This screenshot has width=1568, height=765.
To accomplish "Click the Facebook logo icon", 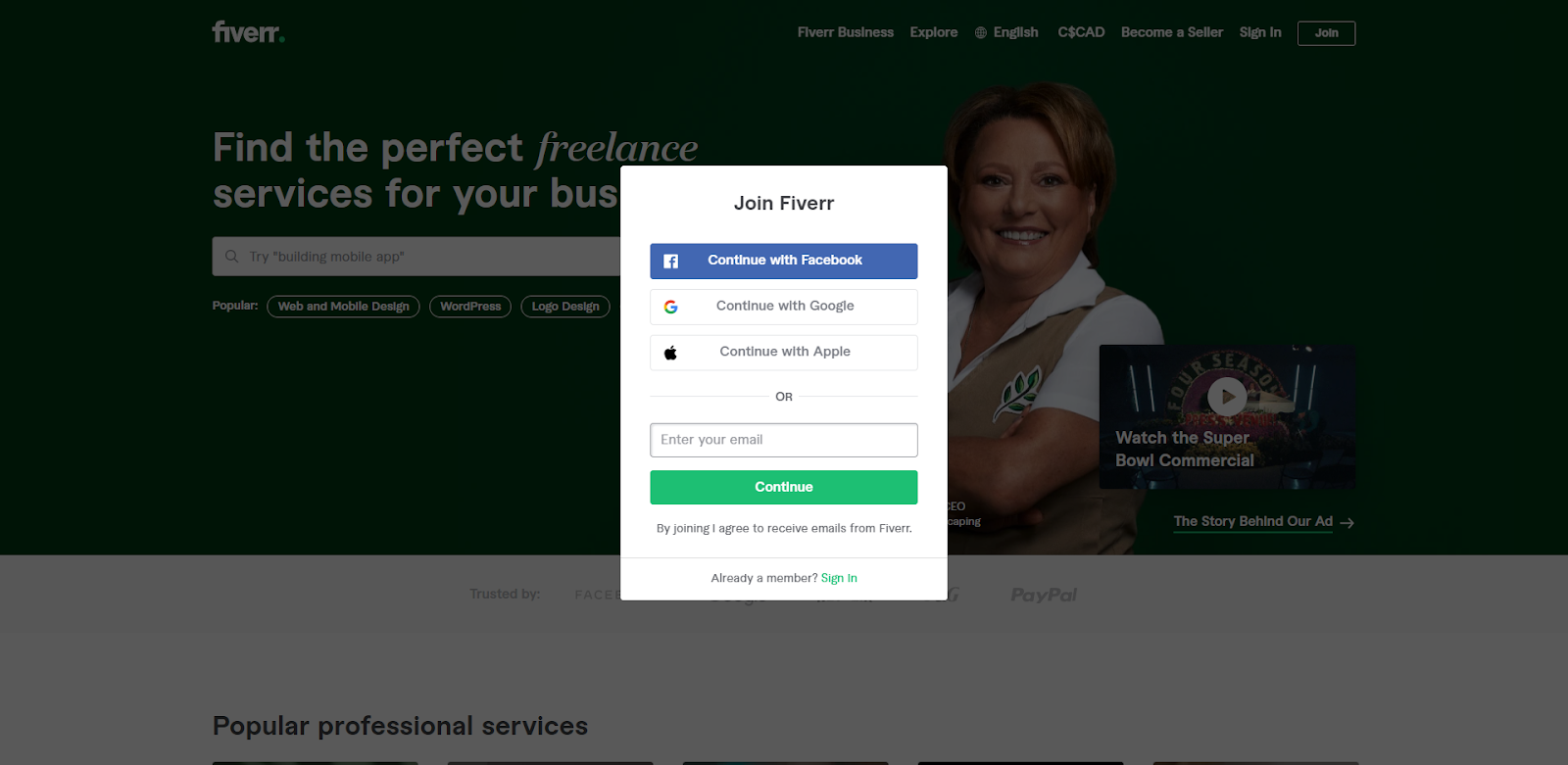I will tap(671, 262).
